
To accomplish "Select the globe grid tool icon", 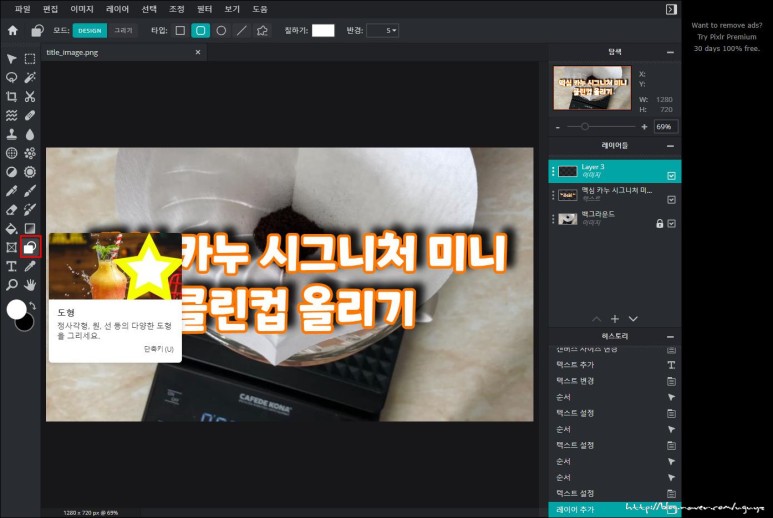I will 11,153.
